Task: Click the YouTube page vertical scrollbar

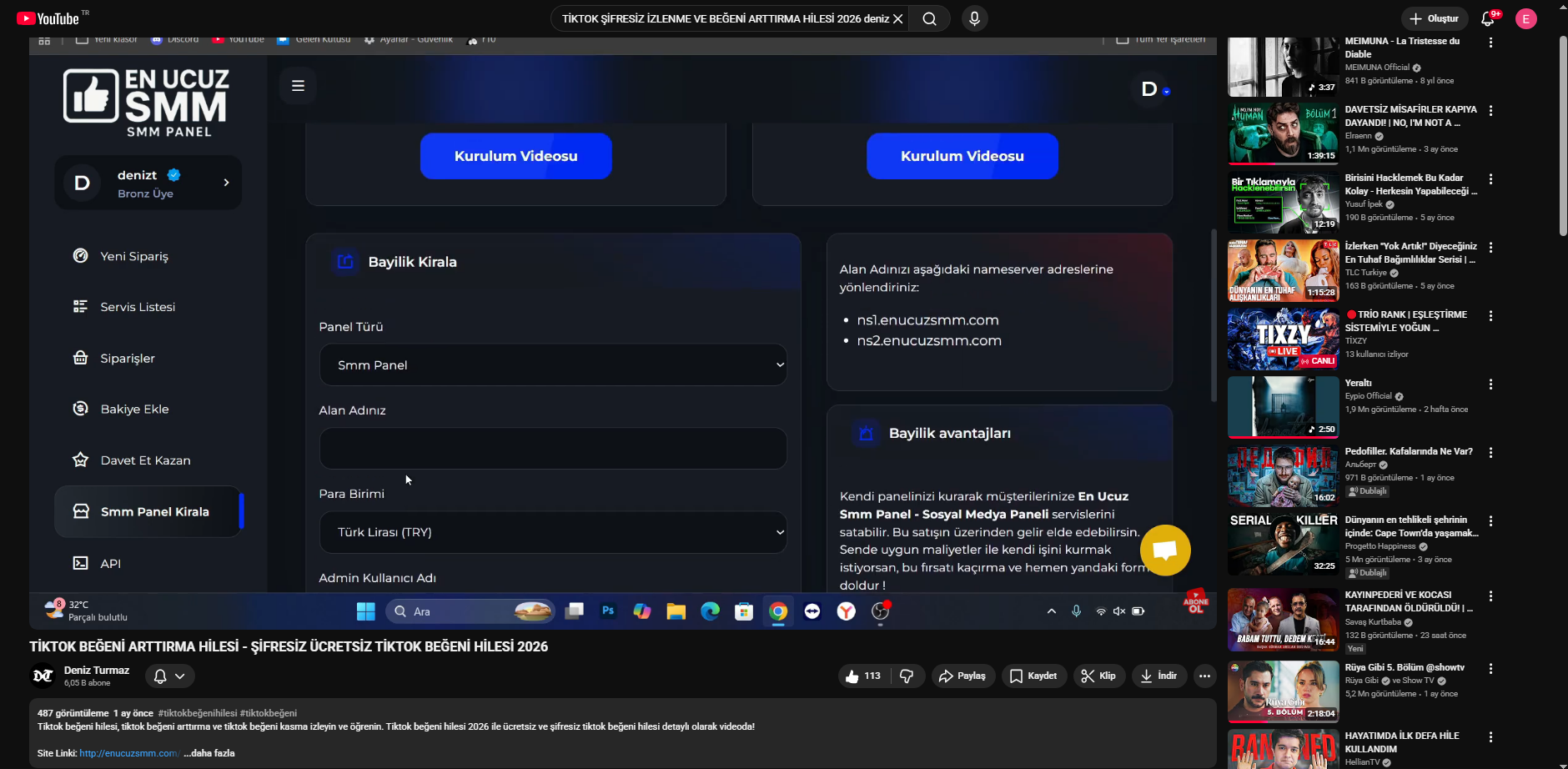Action: (1563, 136)
